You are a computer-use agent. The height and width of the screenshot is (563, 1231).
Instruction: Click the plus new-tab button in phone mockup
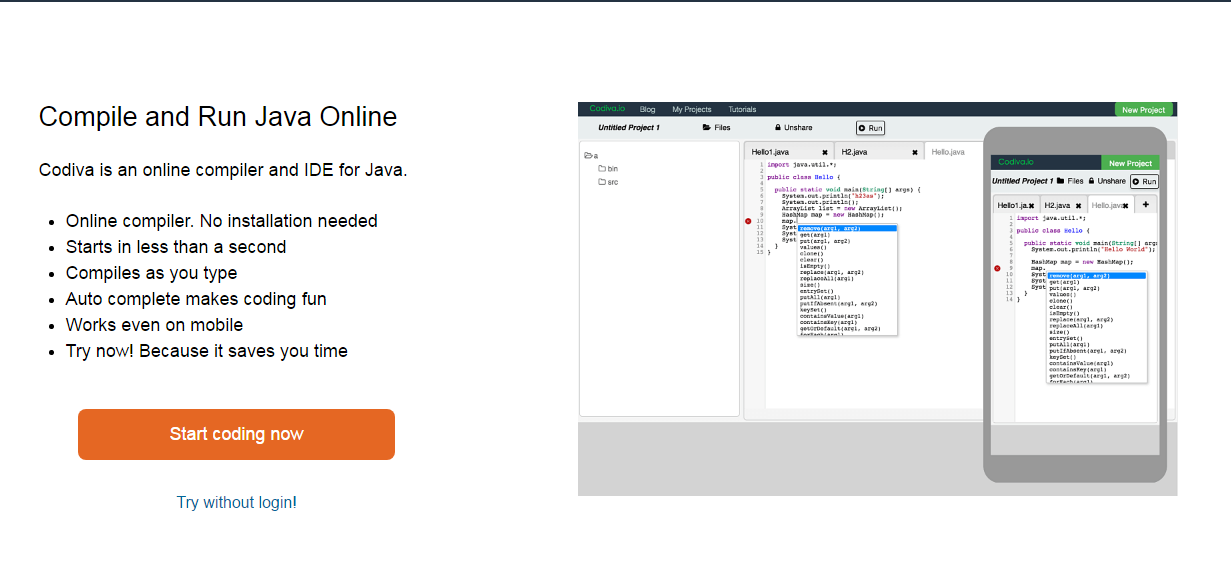[x=1145, y=204]
